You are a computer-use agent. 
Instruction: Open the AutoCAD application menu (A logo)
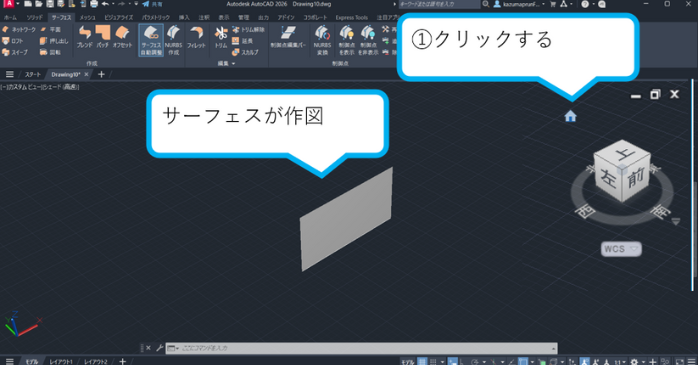click(x=8, y=4)
